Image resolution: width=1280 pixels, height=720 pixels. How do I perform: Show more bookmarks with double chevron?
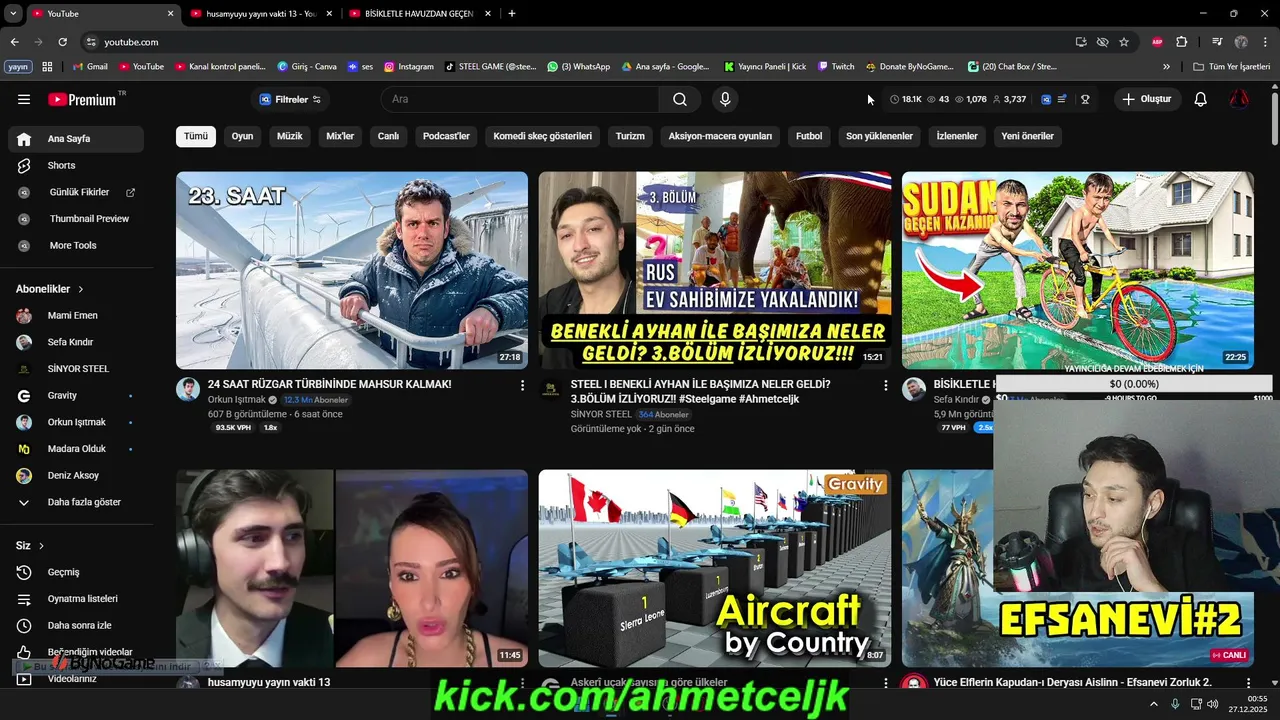1166,67
